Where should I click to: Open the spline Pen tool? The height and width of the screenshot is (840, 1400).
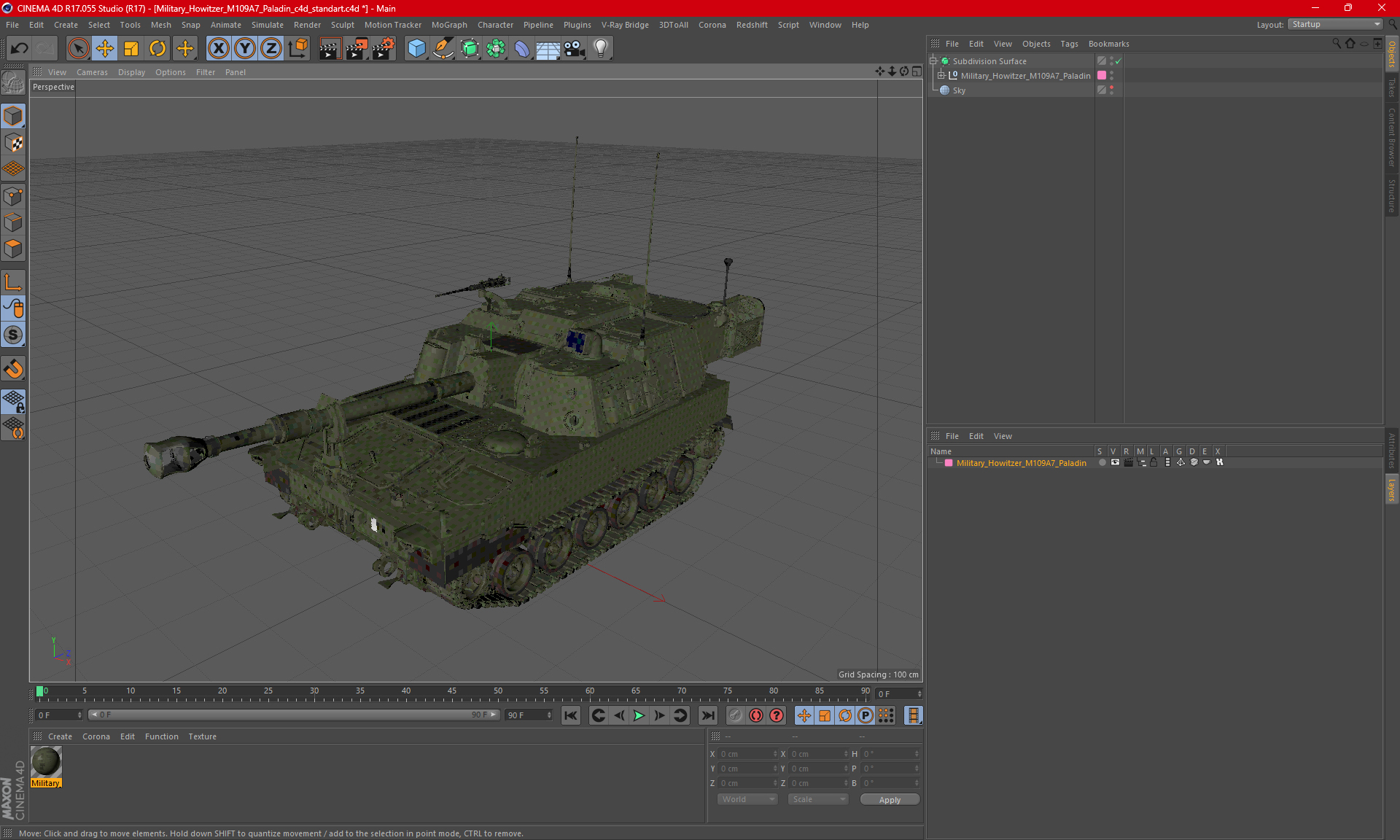click(443, 48)
